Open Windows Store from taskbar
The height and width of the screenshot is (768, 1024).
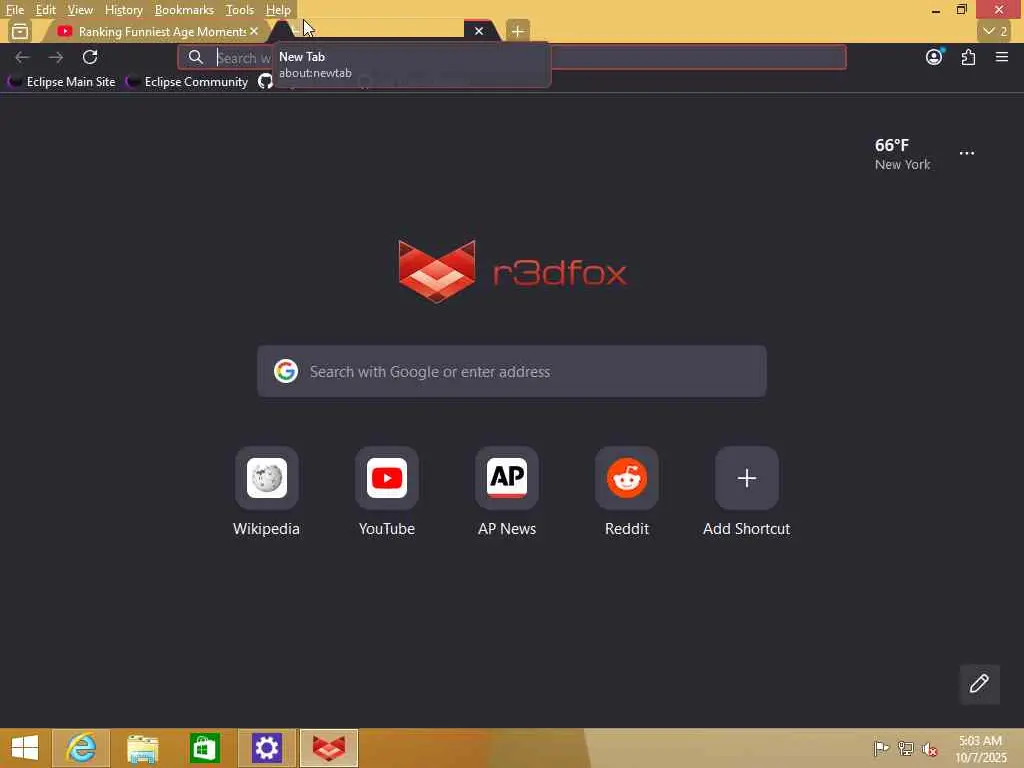(204, 748)
